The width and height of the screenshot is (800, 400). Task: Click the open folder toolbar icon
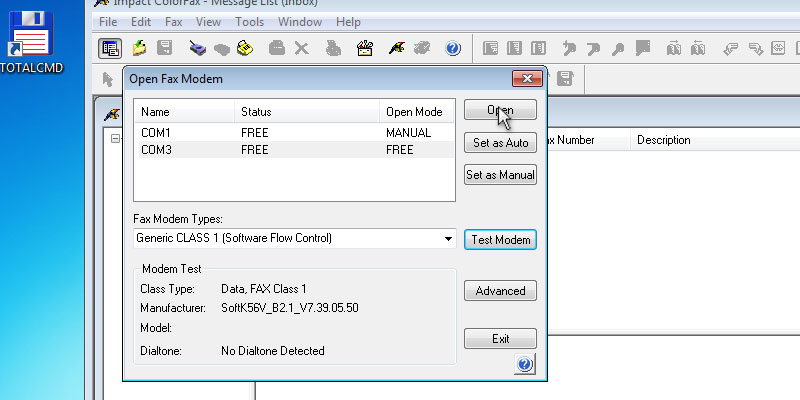(x=140, y=47)
